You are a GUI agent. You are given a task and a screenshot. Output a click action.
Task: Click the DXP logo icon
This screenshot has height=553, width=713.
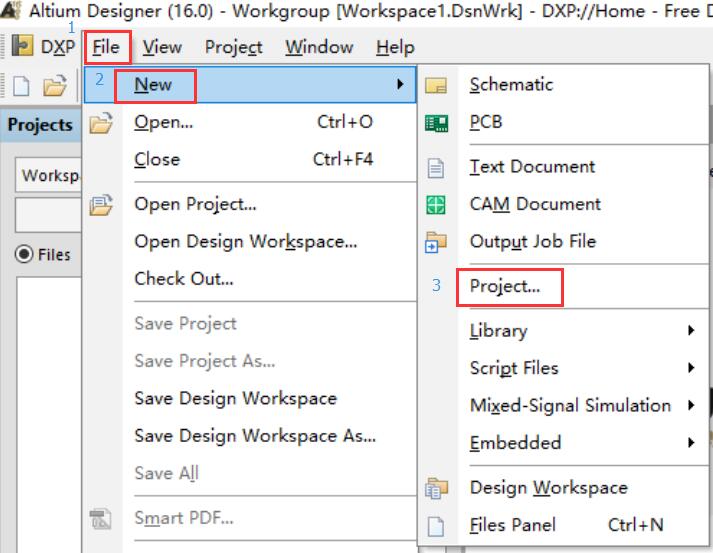[x=22, y=46]
